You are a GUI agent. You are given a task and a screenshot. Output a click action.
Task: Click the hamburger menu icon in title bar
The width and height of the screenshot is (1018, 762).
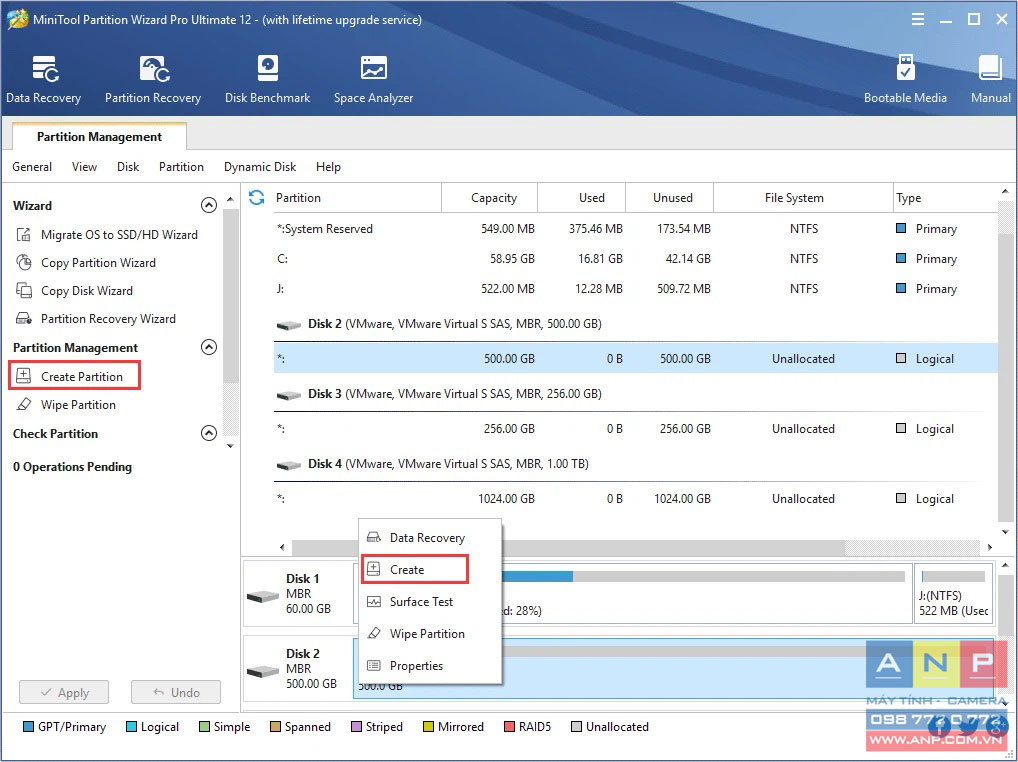tap(918, 19)
